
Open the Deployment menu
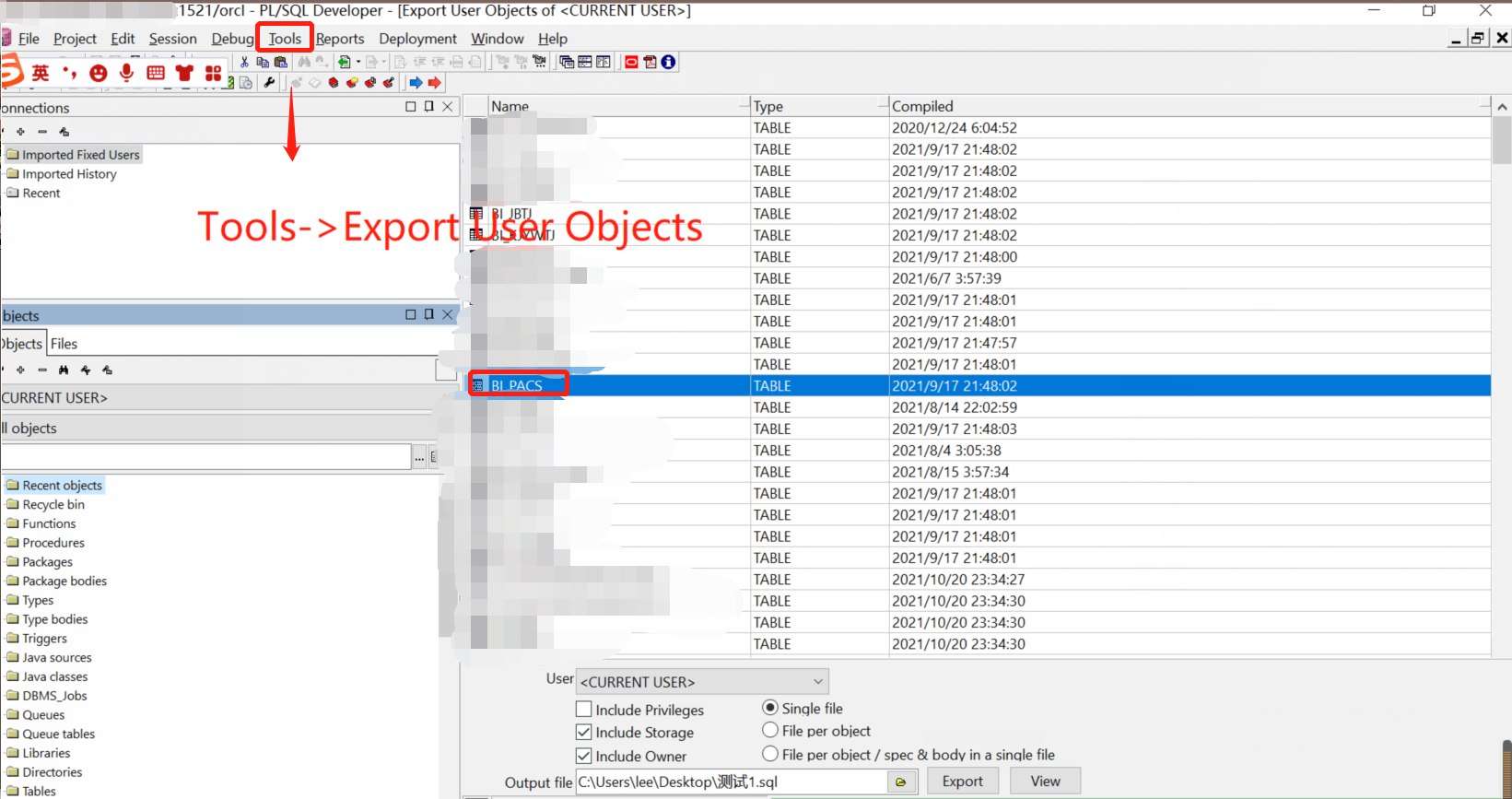point(417,39)
